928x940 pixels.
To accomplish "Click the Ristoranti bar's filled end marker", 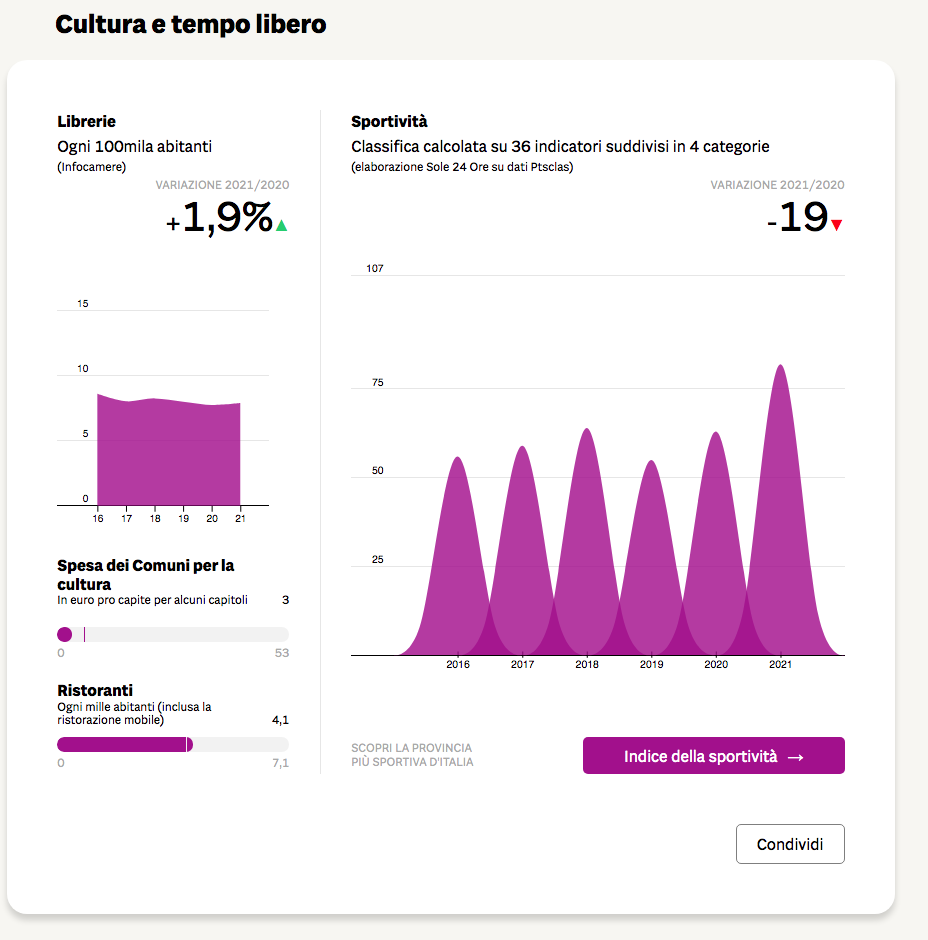I will pos(189,745).
